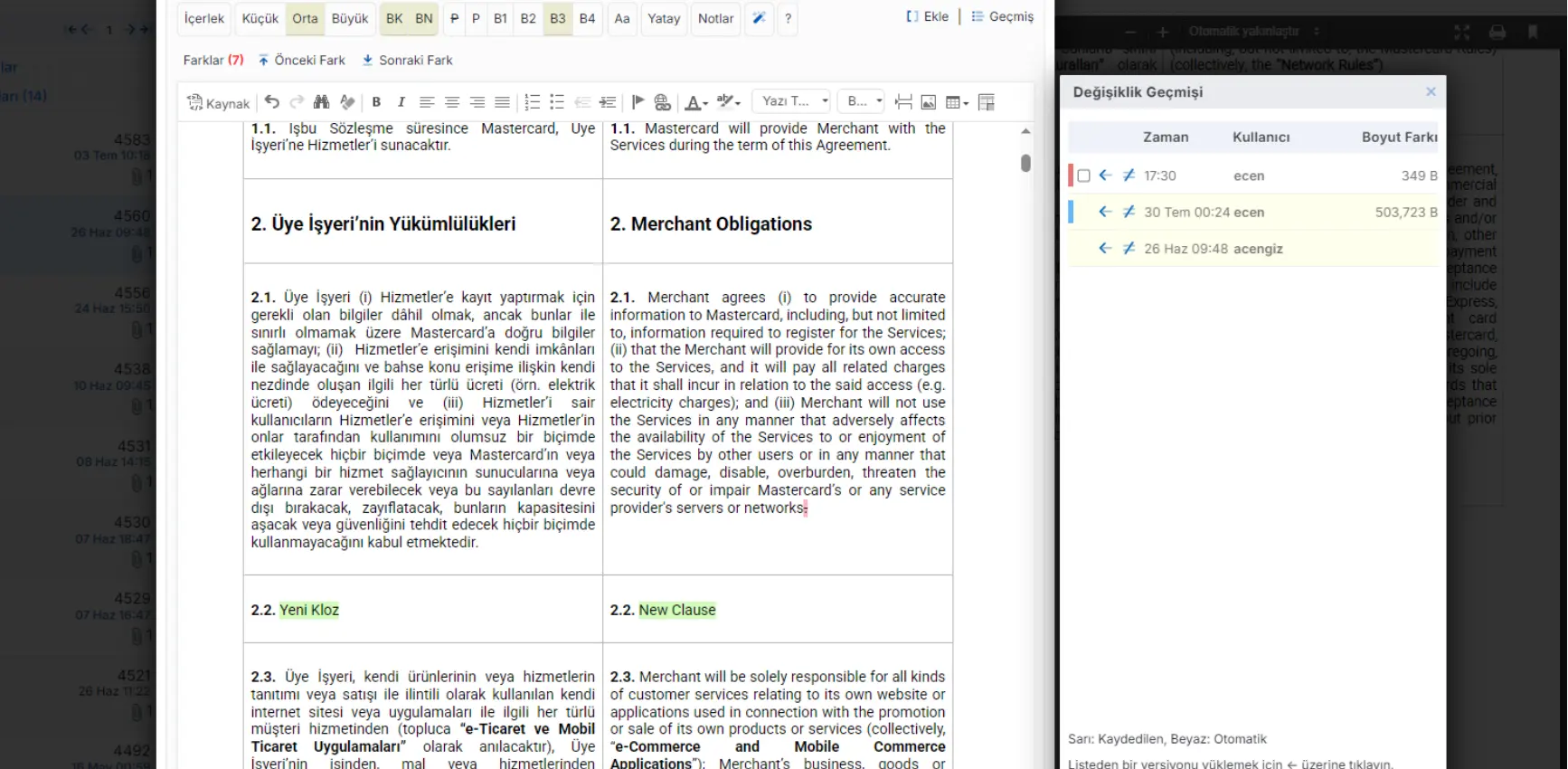Toggle the B3 heading option

click(x=558, y=18)
